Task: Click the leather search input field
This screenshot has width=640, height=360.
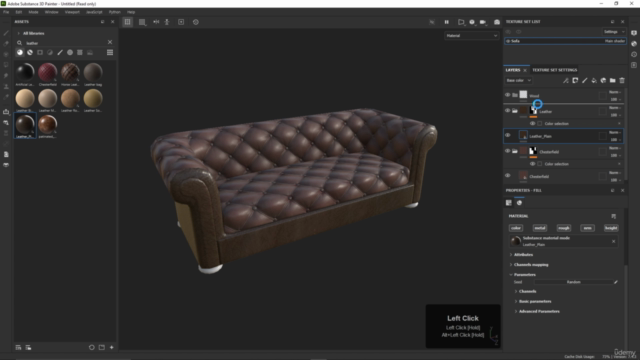Action: click(x=65, y=42)
